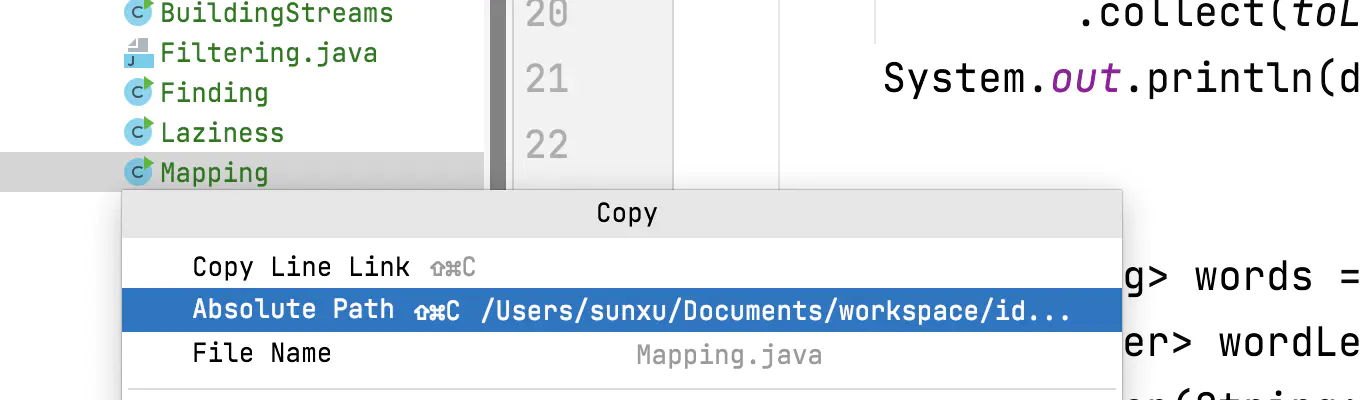Click line number 20 in the gutter
This screenshot has width=1362, height=400.
click(546, 13)
